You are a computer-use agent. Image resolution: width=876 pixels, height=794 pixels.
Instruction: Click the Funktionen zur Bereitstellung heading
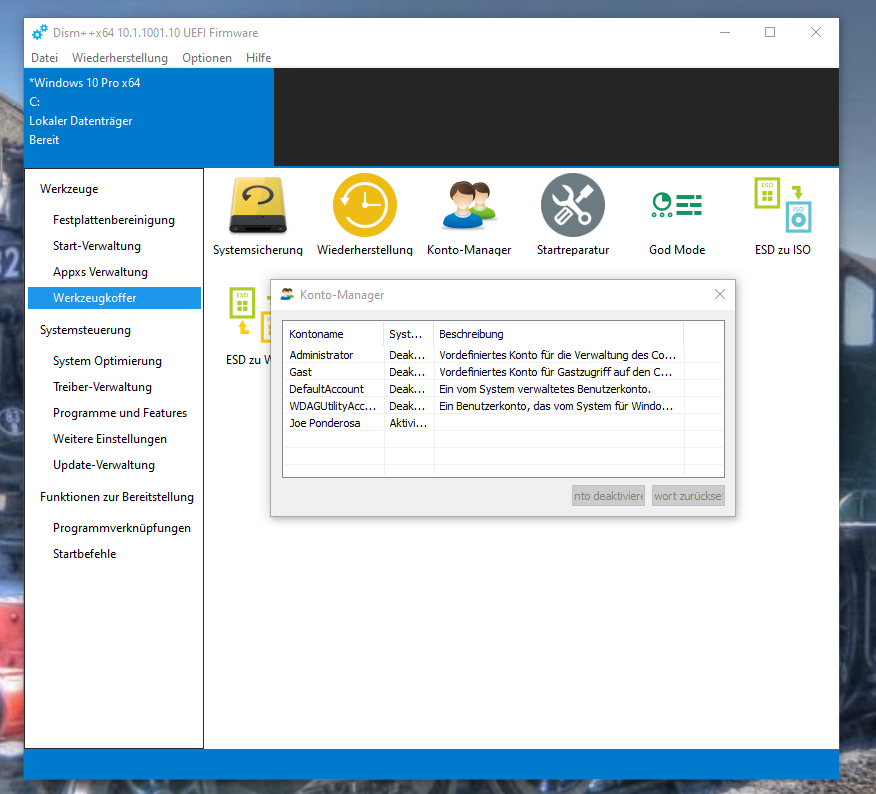coord(117,497)
